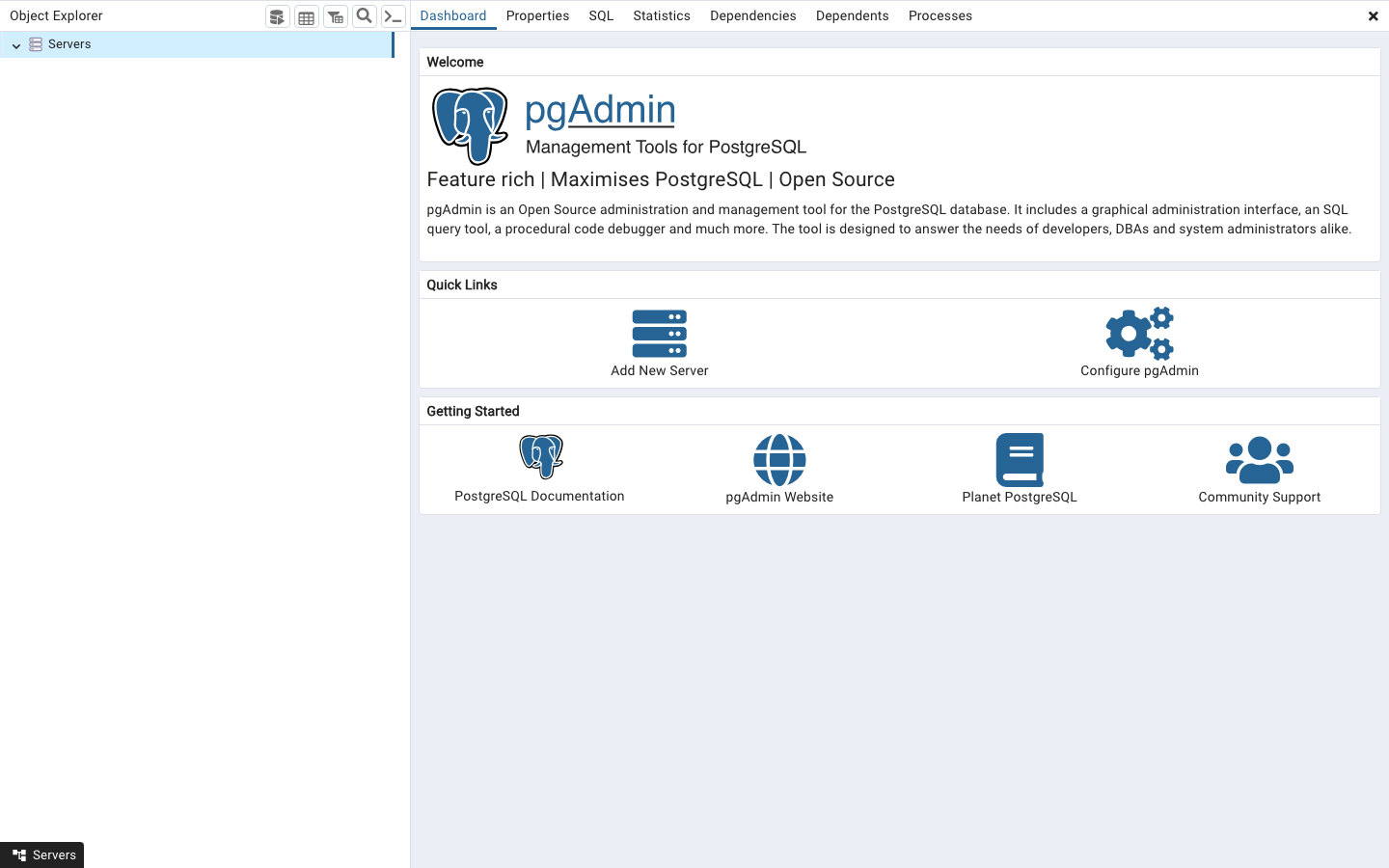This screenshot has width=1389, height=868.
Task: Click the Configure pgAdmin link text
Action: [x=1139, y=371]
